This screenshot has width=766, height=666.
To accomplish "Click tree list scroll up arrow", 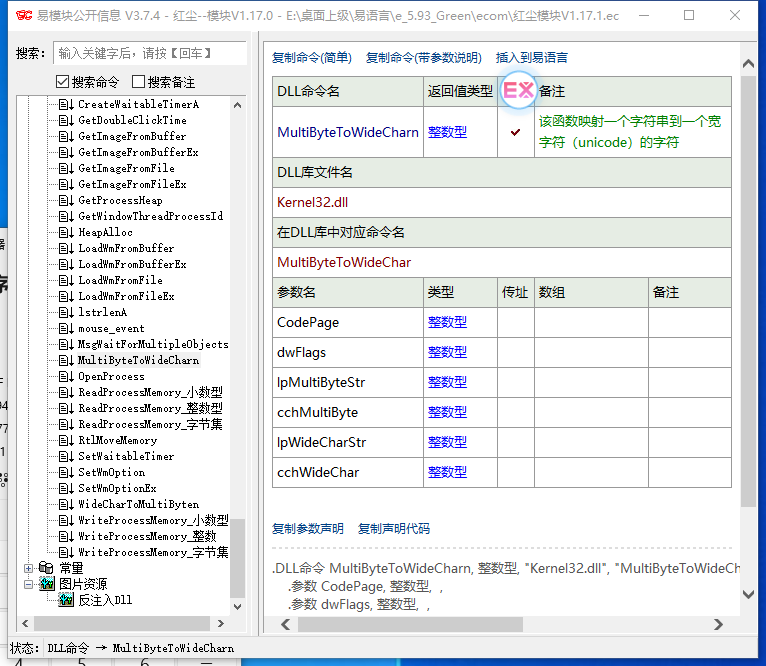I will (x=237, y=105).
